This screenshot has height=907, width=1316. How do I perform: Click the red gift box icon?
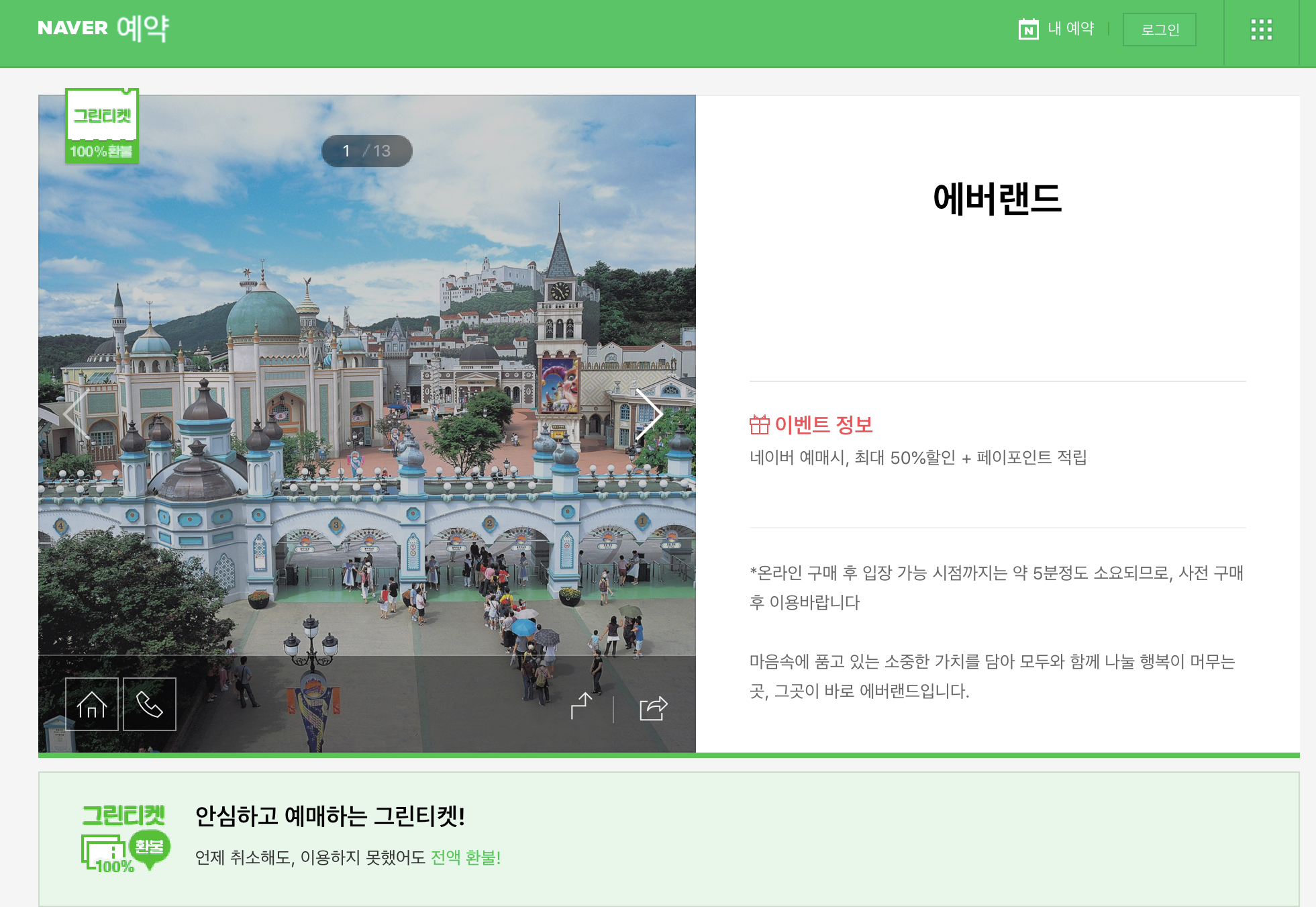760,424
